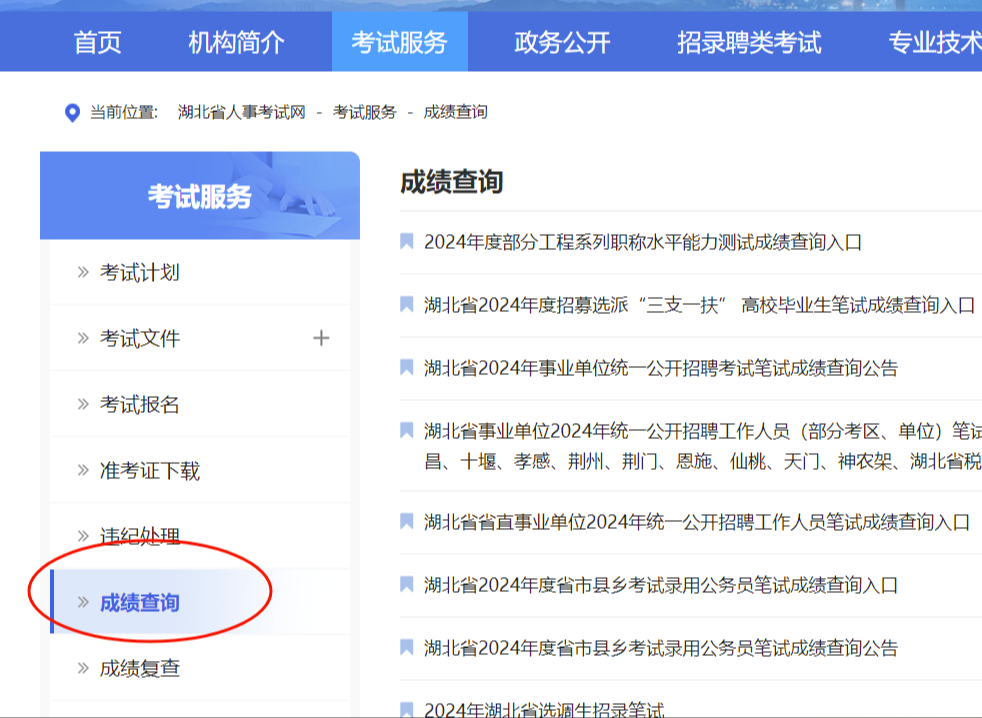Expand the 考试文件 submenu with plus icon
Screen dimensions: 982x718
321,338
